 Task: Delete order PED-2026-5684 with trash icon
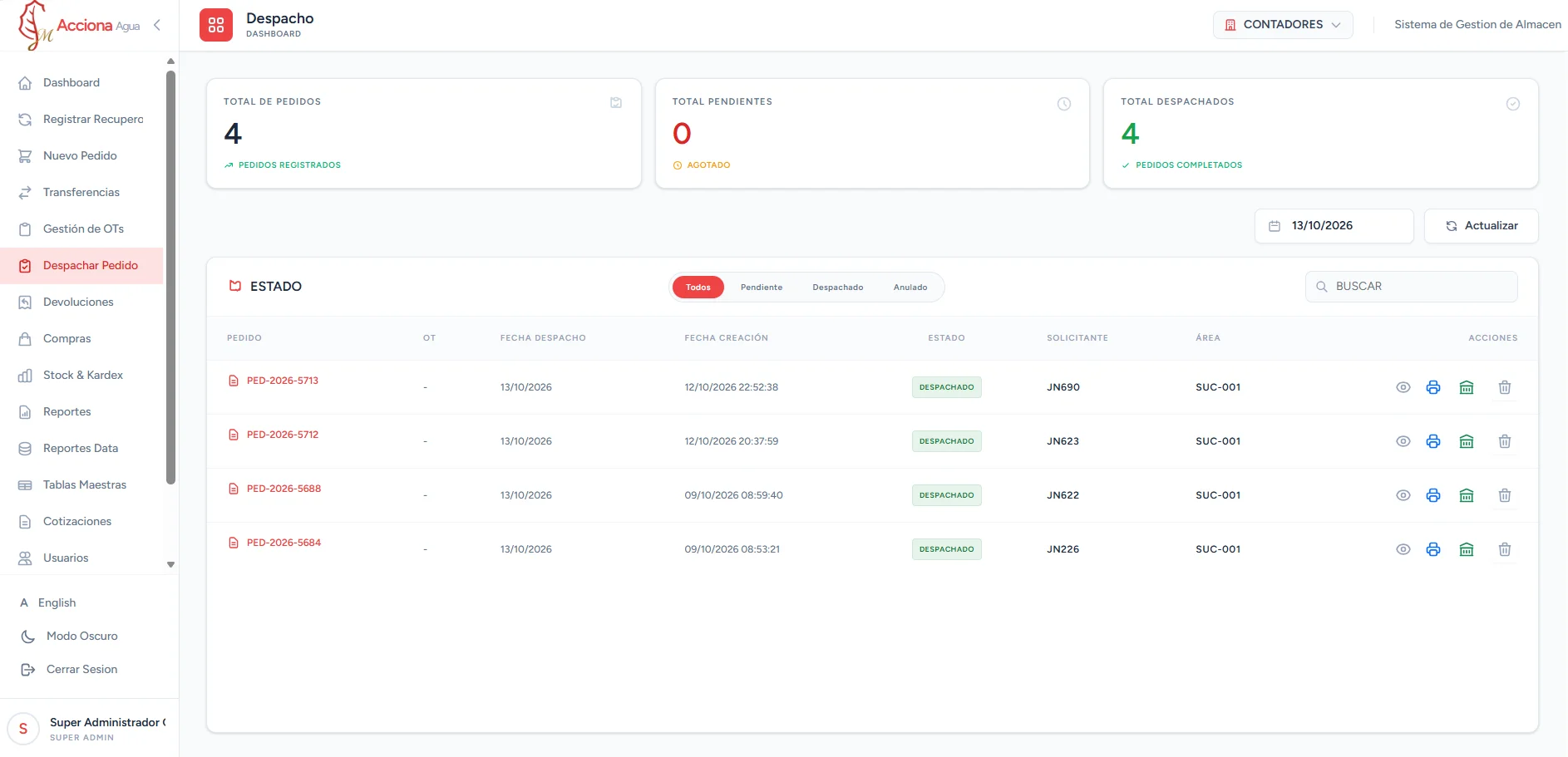coord(1505,549)
